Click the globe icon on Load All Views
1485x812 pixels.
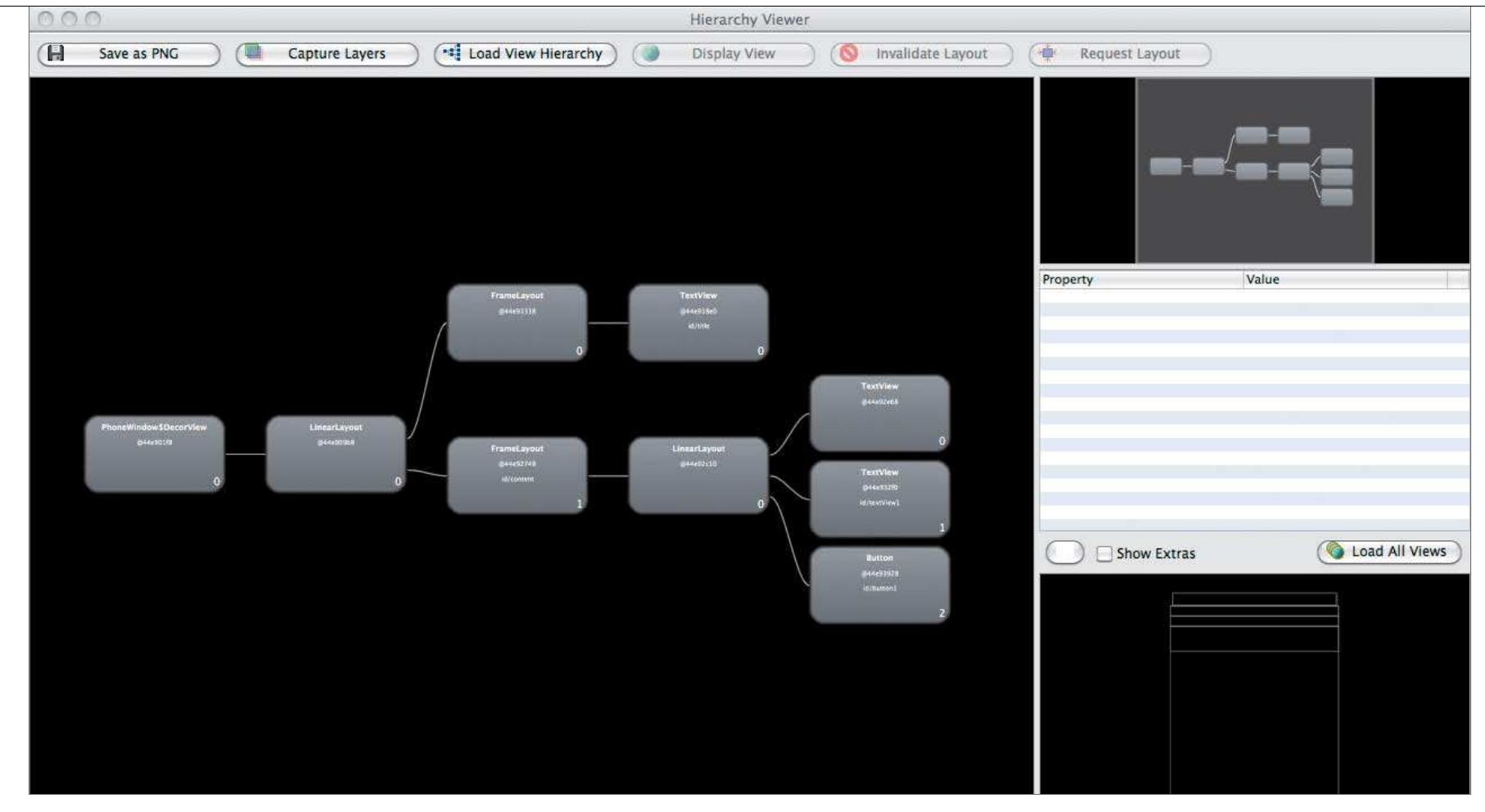pos(1334,553)
